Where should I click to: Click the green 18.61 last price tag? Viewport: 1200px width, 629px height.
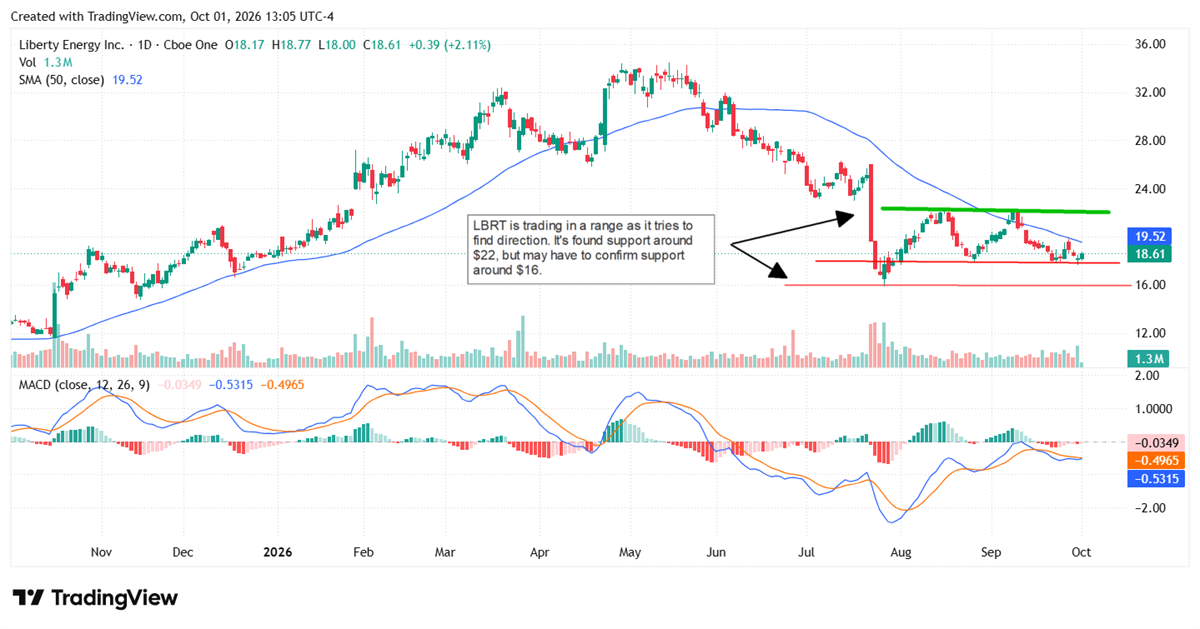(1148, 255)
